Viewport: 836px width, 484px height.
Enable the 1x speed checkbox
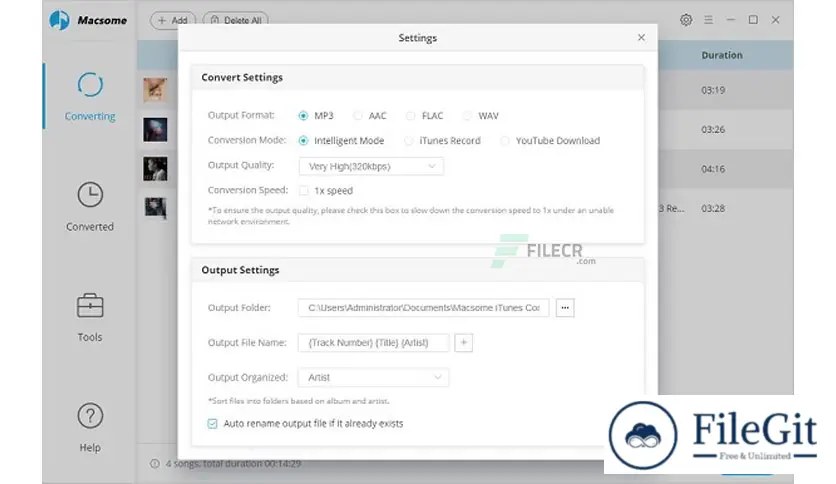(303, 190)
